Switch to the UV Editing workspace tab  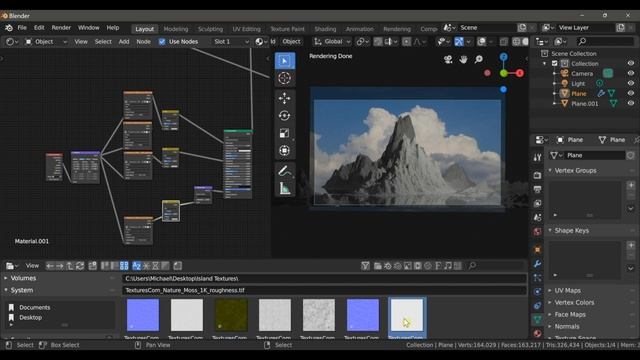point(247,29)
